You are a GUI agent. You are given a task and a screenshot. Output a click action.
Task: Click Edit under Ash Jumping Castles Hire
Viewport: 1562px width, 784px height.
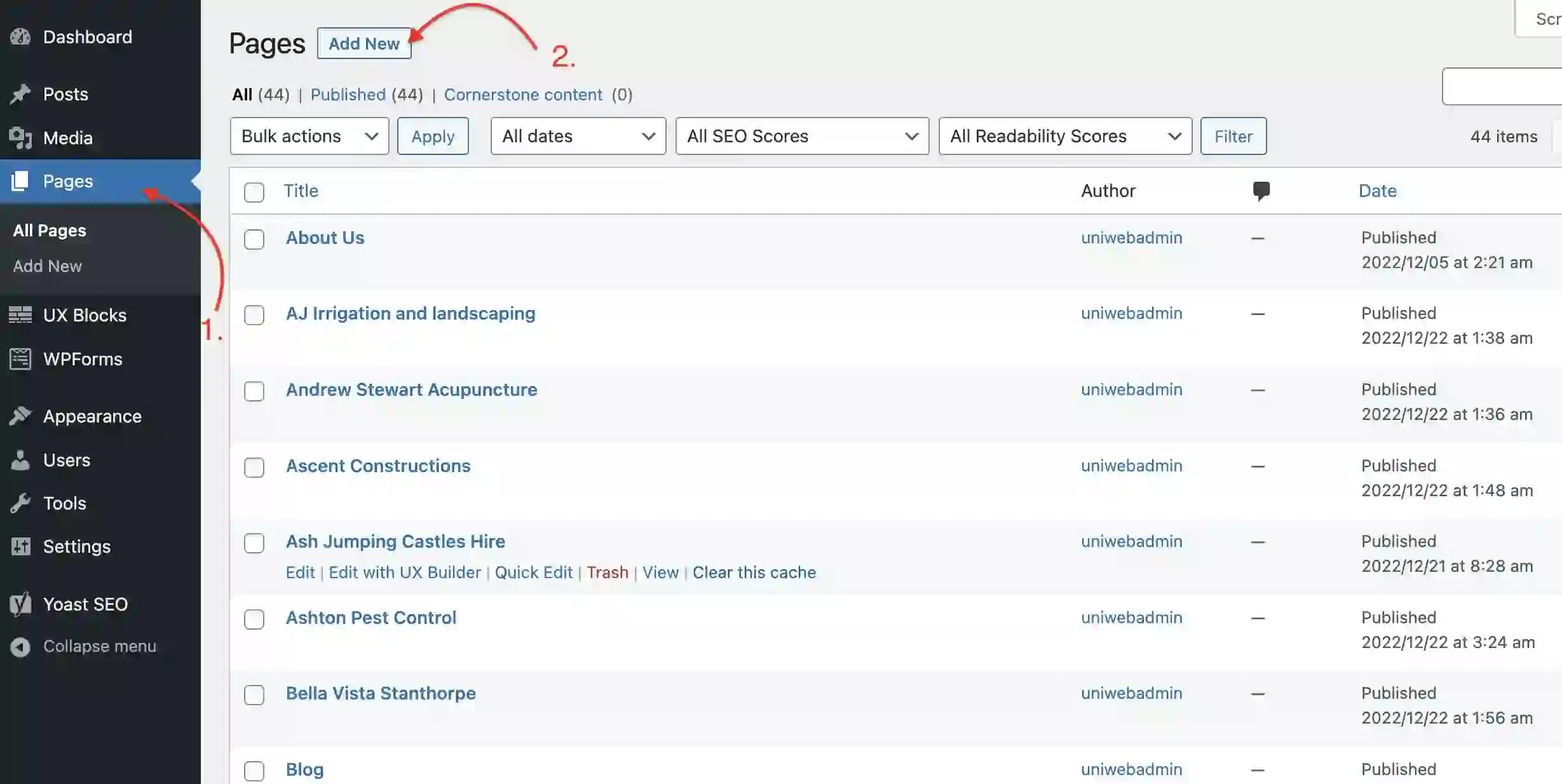(300, 572)
